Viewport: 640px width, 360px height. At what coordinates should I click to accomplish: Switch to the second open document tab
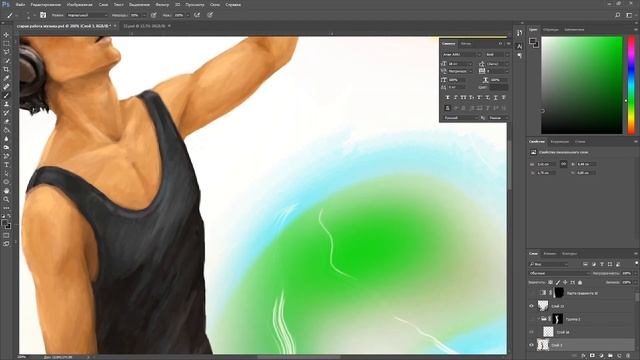pos(144,26)
